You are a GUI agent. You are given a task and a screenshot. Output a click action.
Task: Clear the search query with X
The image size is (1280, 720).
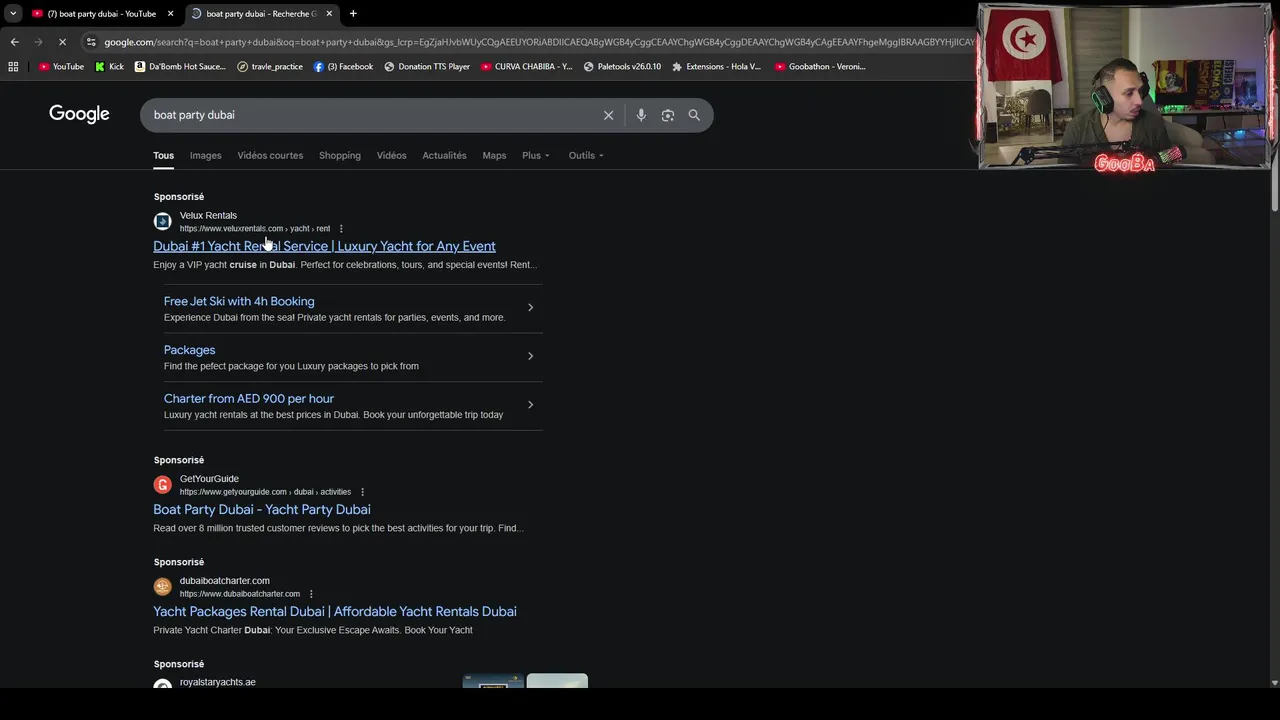[x=608, y=115]
